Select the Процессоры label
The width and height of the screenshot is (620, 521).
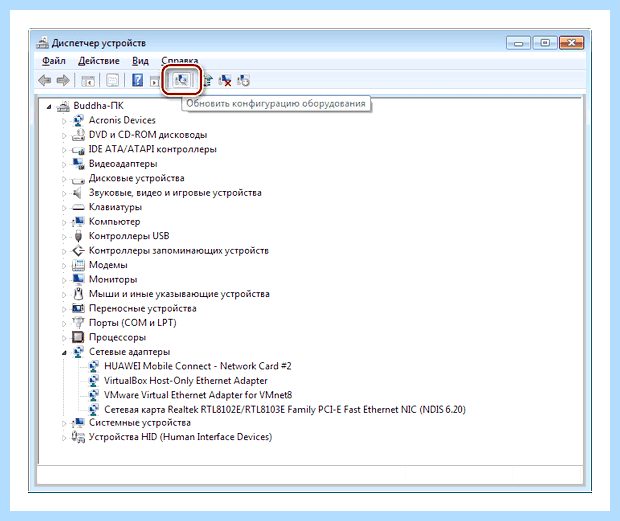tap(117, 337)
